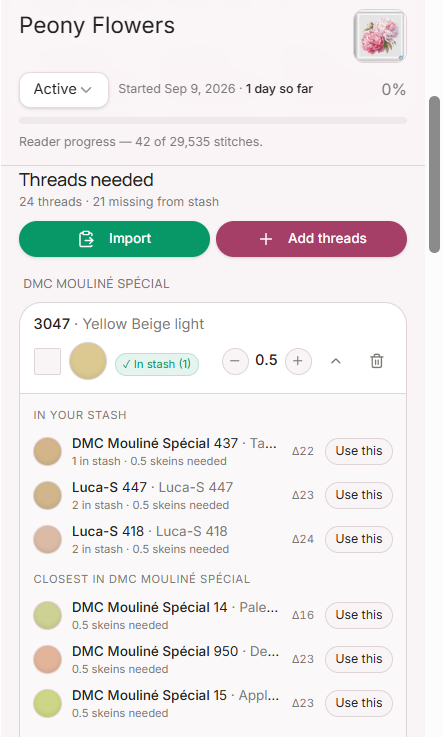Increase 3047 skein quantity with plus

[298, 361]
